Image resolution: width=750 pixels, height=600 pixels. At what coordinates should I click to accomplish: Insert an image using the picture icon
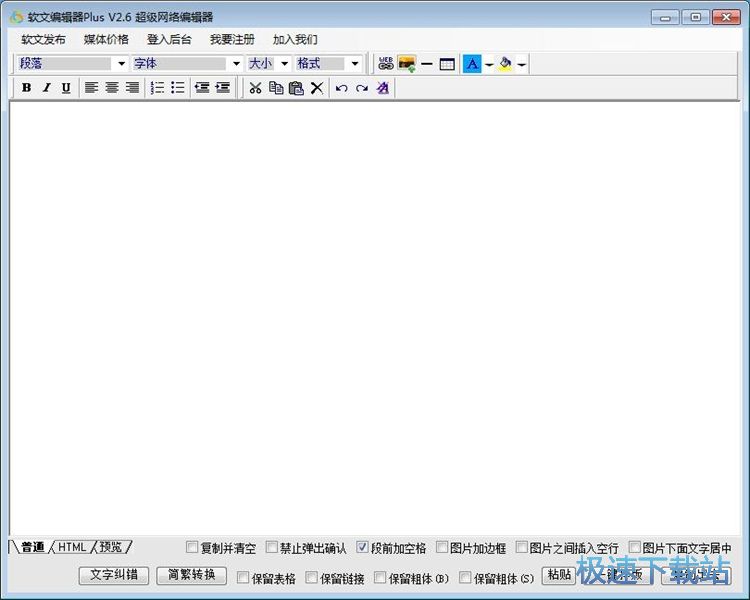[407, 64]
